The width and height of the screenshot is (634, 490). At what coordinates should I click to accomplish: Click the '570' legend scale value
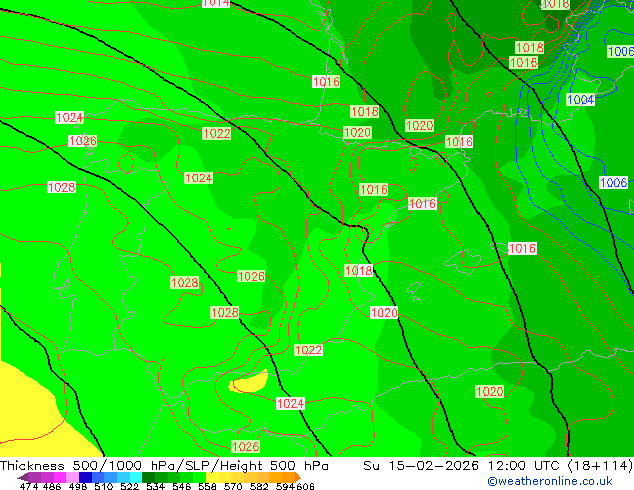coord(233,486)
